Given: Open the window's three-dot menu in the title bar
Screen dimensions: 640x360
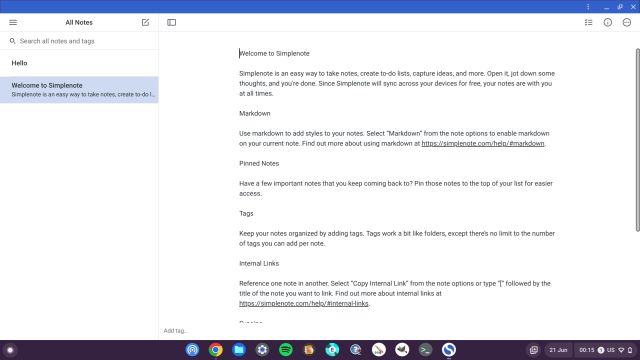Looking at the screenshot, I should 588,7.
